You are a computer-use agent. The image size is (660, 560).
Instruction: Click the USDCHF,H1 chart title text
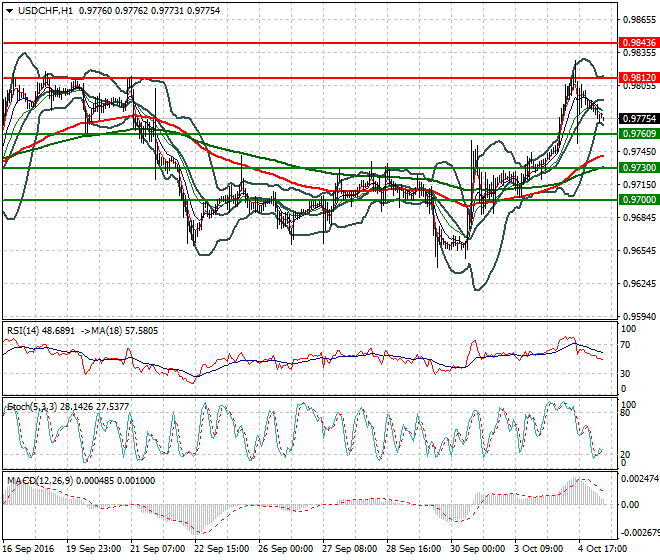[x=45, y=11]
